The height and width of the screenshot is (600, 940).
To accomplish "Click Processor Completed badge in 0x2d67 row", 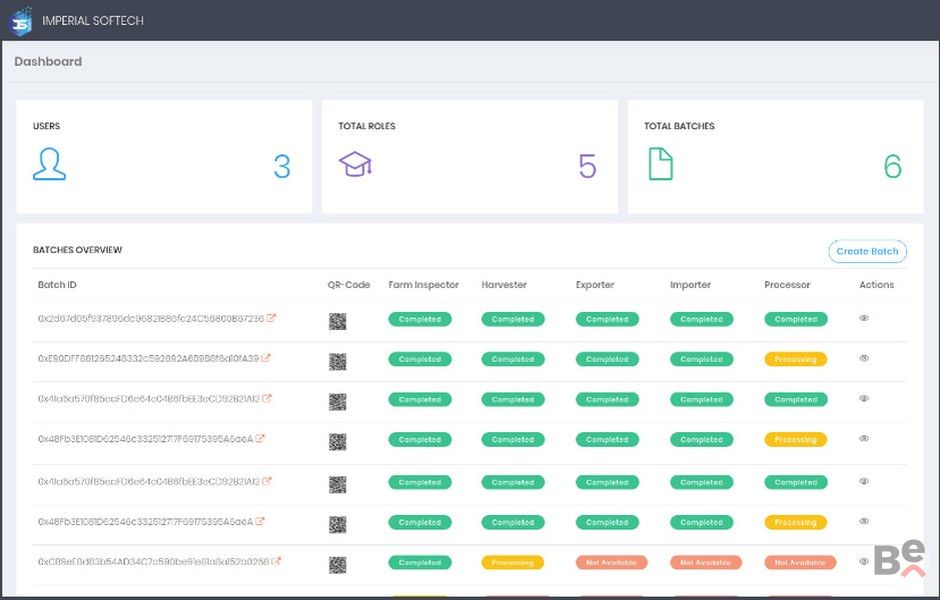I will tap(796, 319).
